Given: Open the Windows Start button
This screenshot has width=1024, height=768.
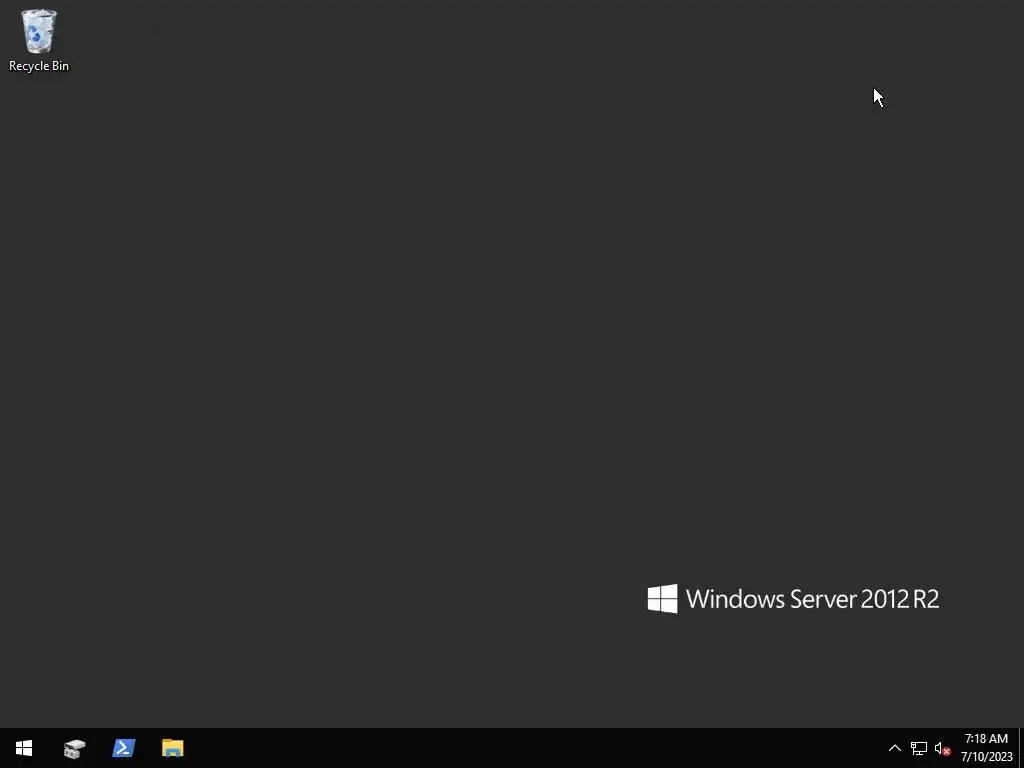Looking at the screenshot, I should point(24,748).
